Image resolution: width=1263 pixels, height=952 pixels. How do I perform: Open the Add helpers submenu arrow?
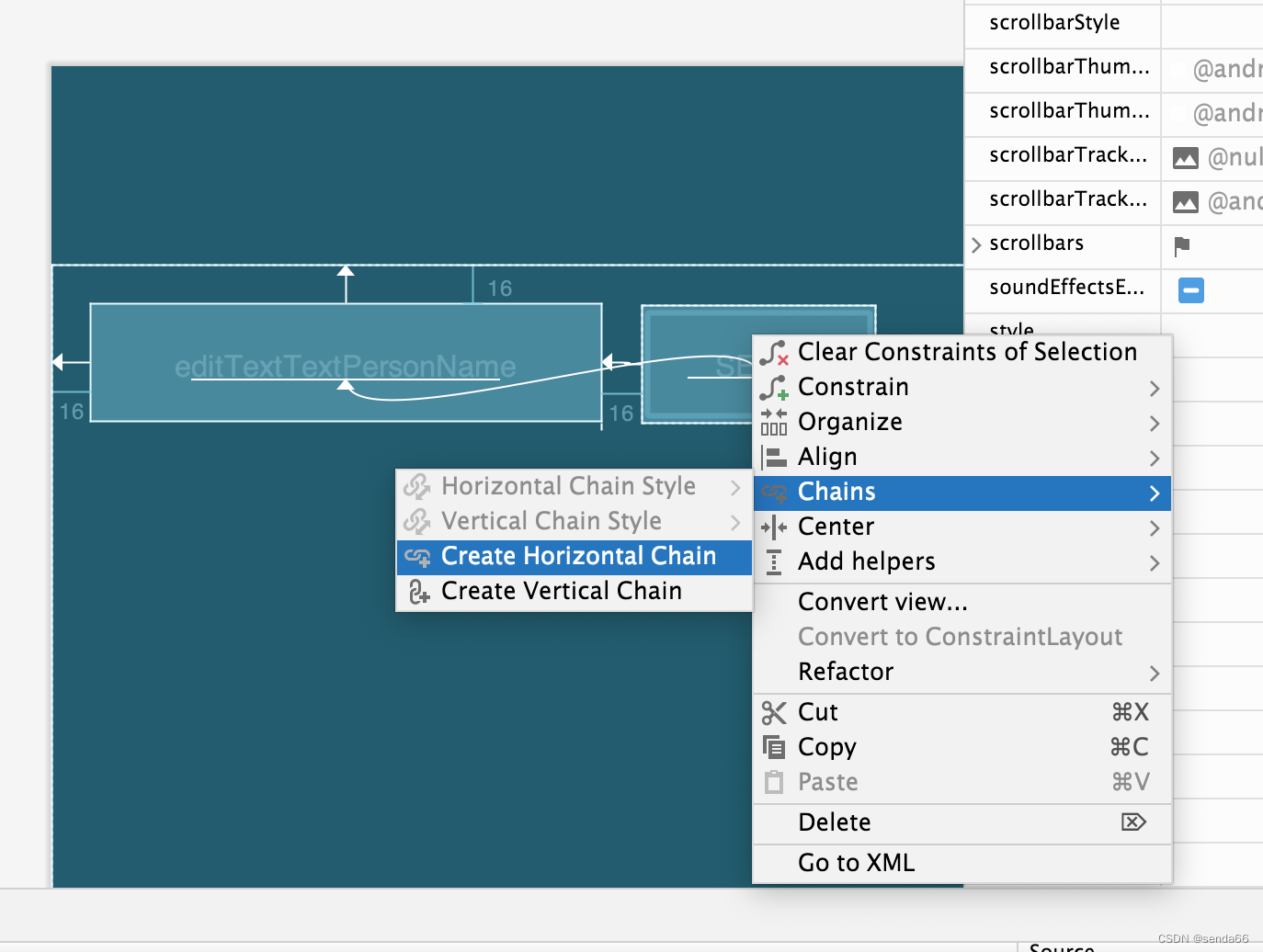(x=1155, y=563)
